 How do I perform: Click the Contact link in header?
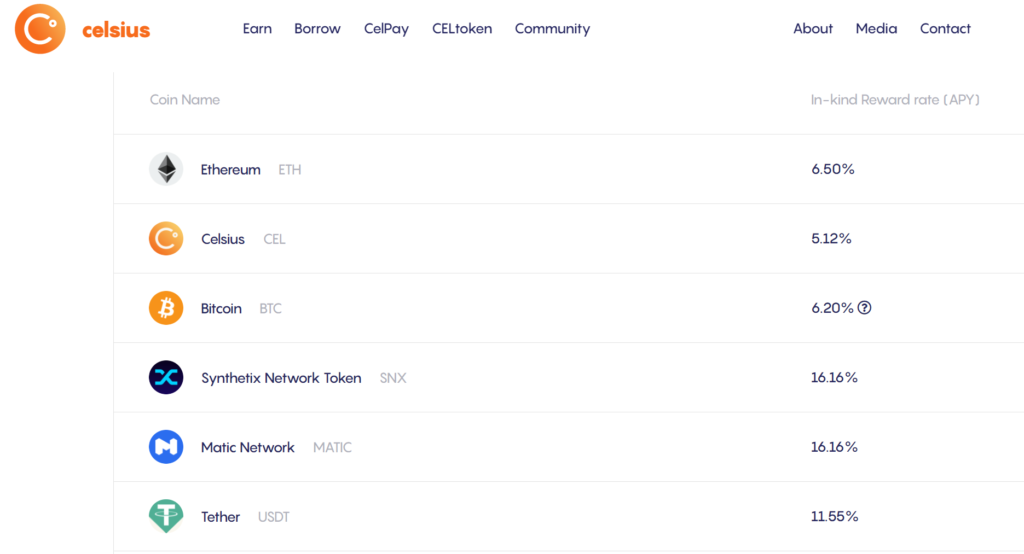[x=945, y=29]
